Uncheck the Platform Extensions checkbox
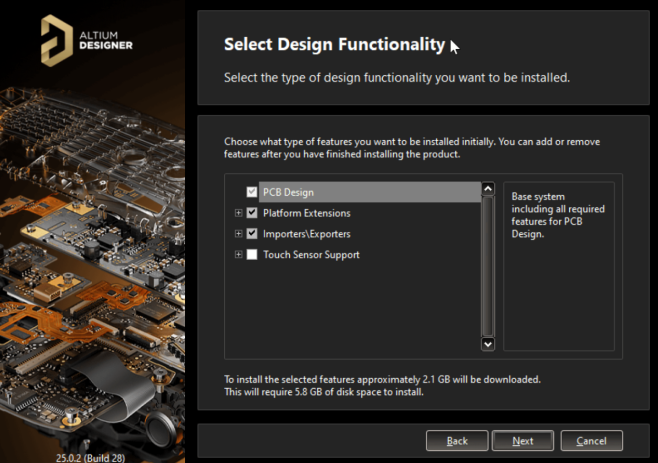Viewport: 658px width, 463px height. [x=252, y=213]
